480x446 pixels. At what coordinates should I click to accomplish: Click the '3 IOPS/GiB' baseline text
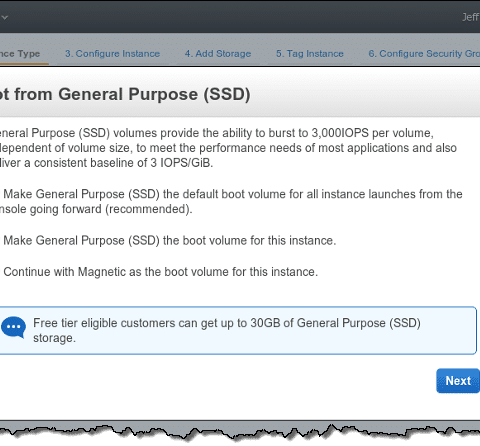tap(181, 163)
